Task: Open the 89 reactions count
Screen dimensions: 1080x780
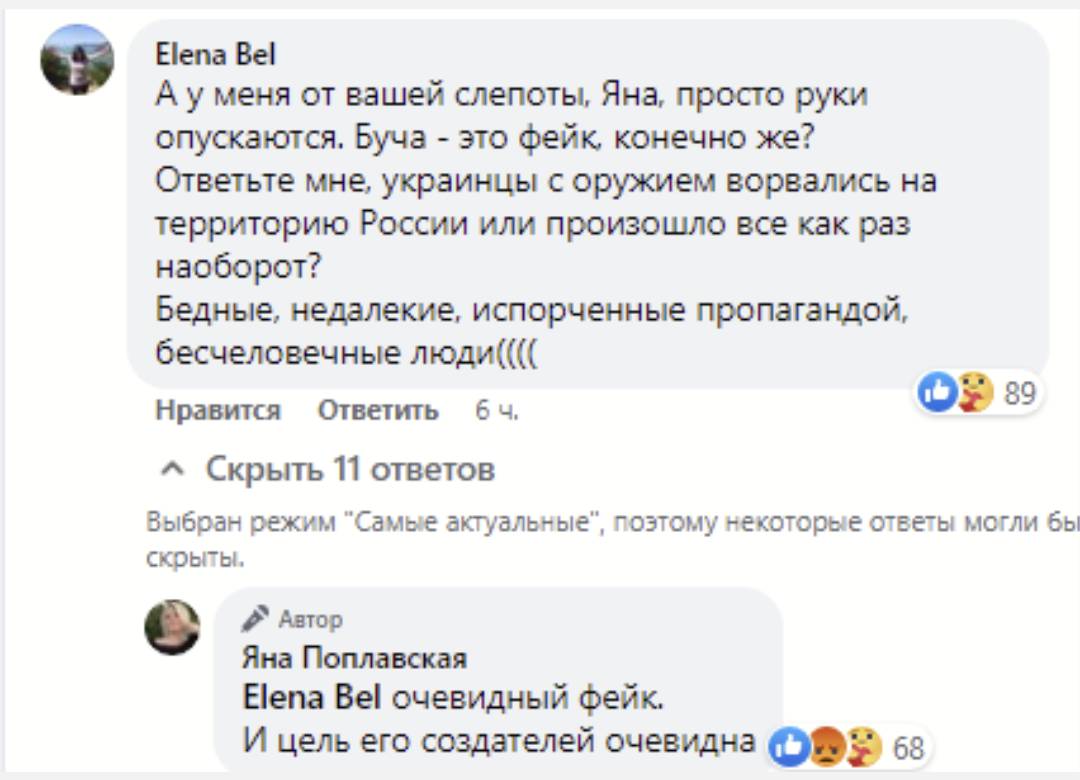Action: coord(1019,392)
